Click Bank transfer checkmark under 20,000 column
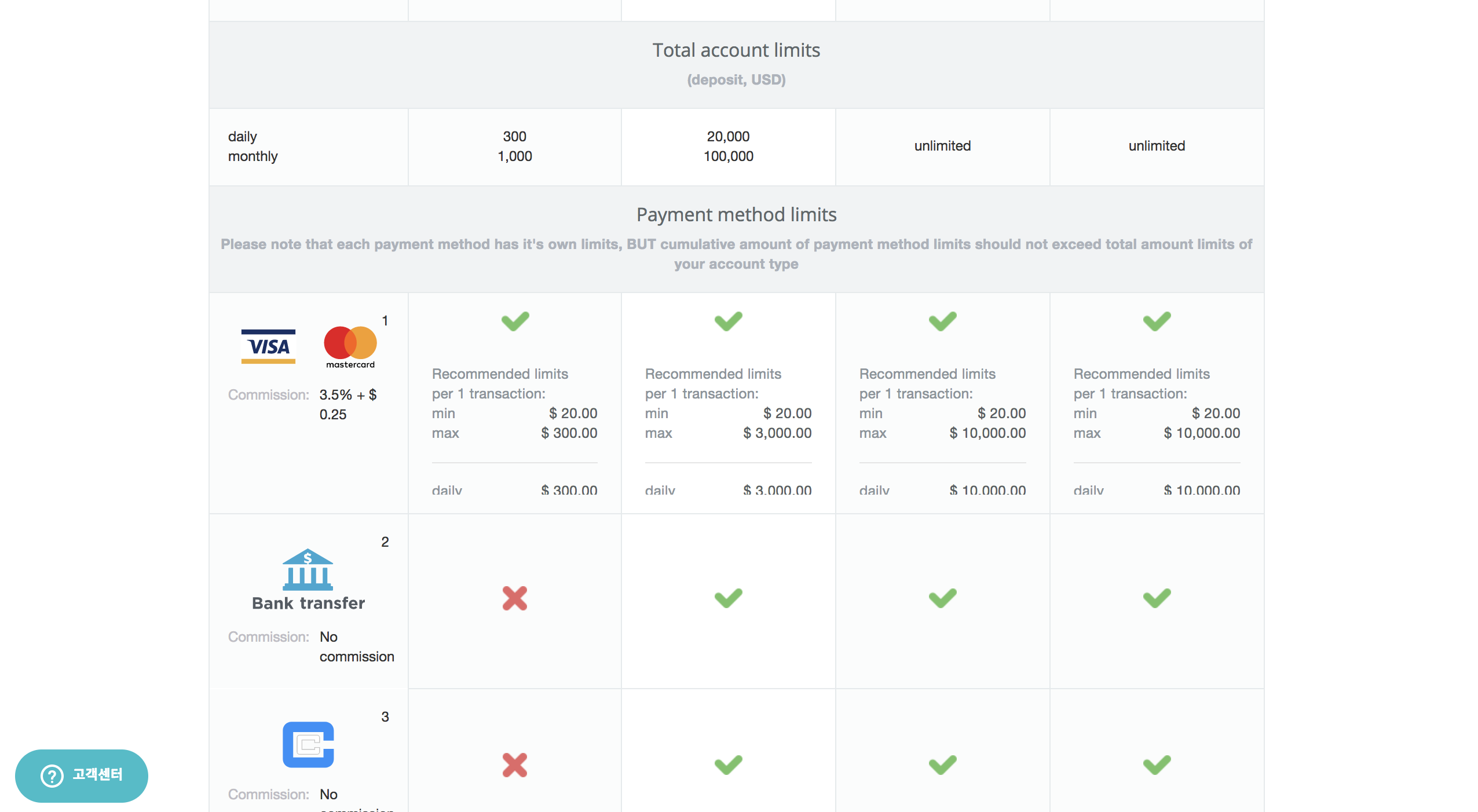The height and width of the screenshot is (812, 1478). pos(729,598)
